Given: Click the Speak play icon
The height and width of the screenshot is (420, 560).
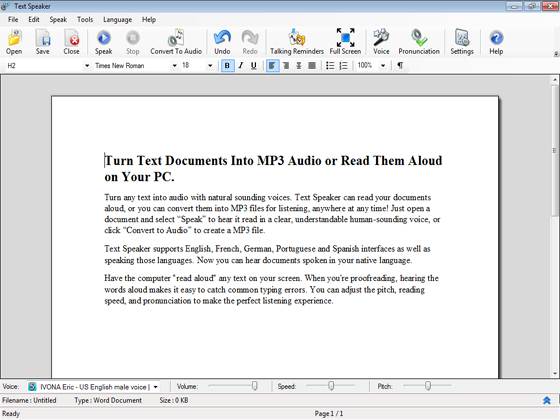Looking at the screenshot, I should (104, 38).
